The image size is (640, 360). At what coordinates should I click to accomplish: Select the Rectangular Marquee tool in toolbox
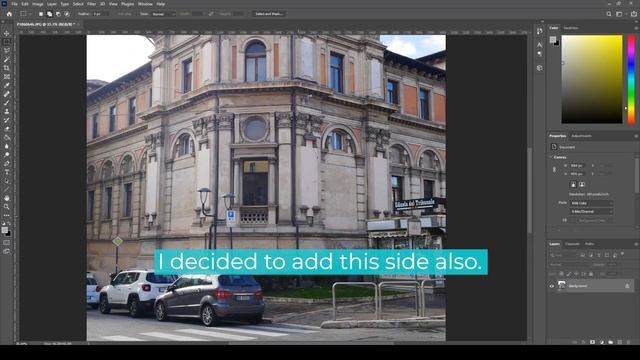pyautogui.click(x=7, y=42)
